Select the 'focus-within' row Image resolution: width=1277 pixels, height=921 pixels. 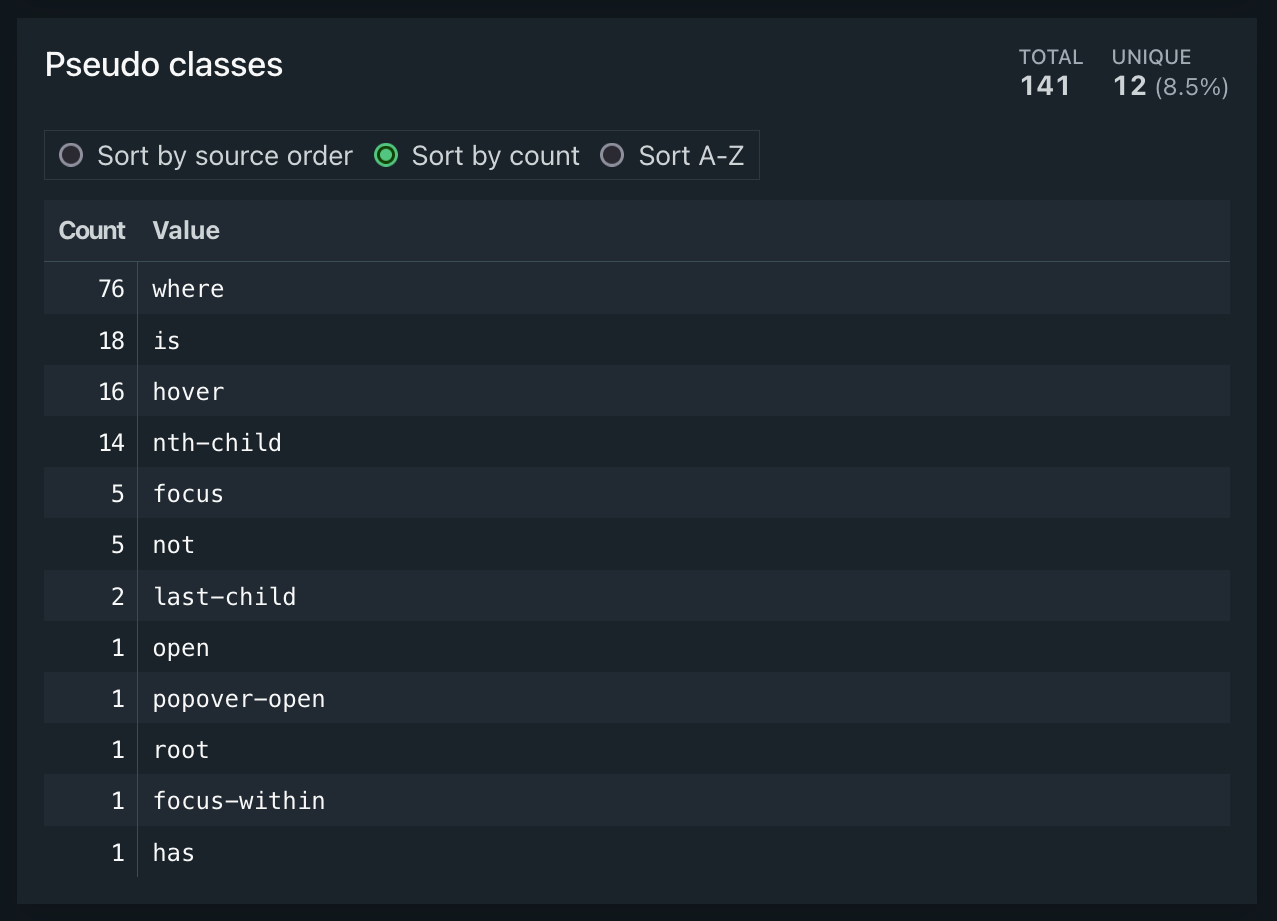point(239,801)
